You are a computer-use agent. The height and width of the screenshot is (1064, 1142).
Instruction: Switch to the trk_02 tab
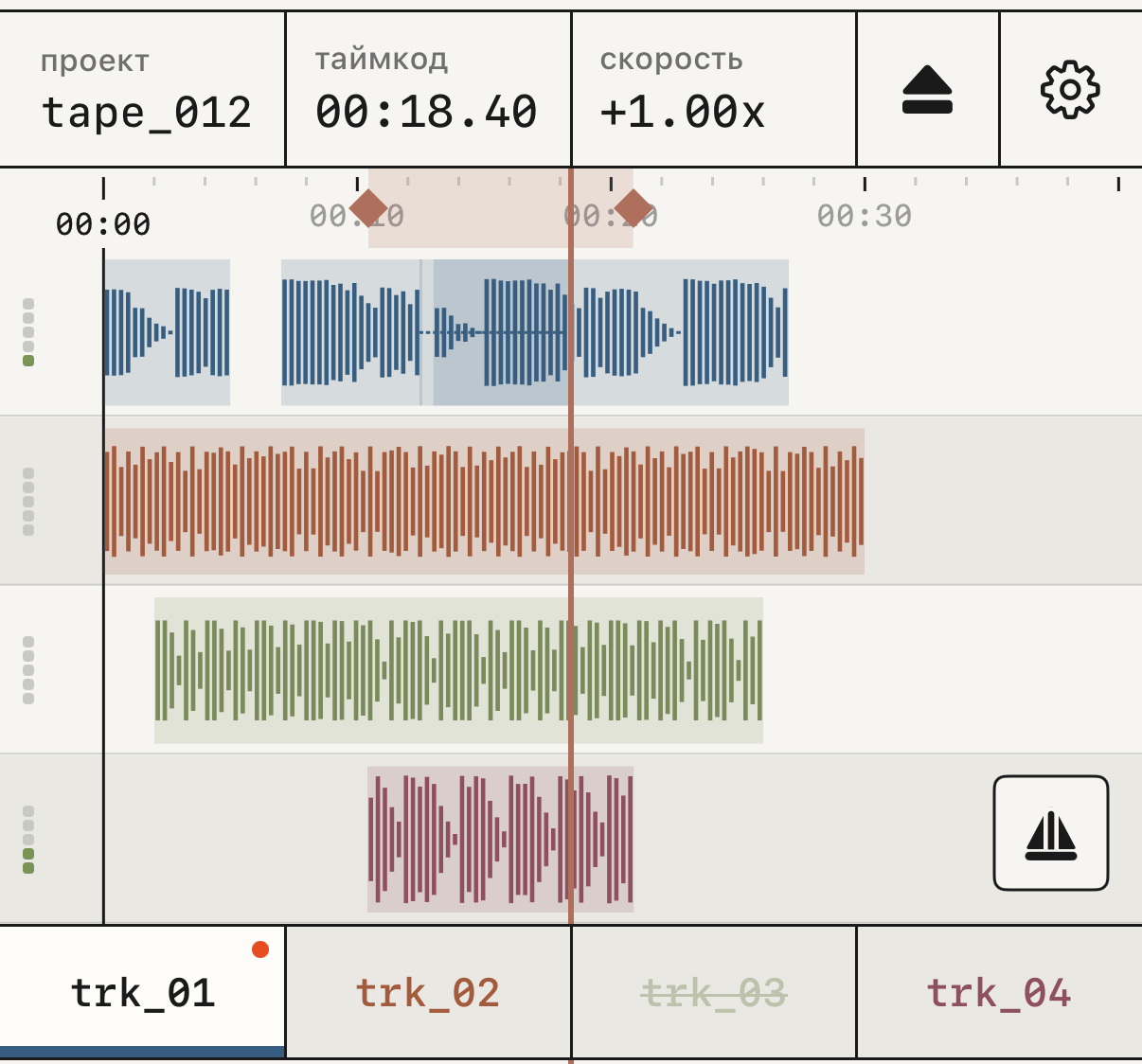click(x=428, y=992)
